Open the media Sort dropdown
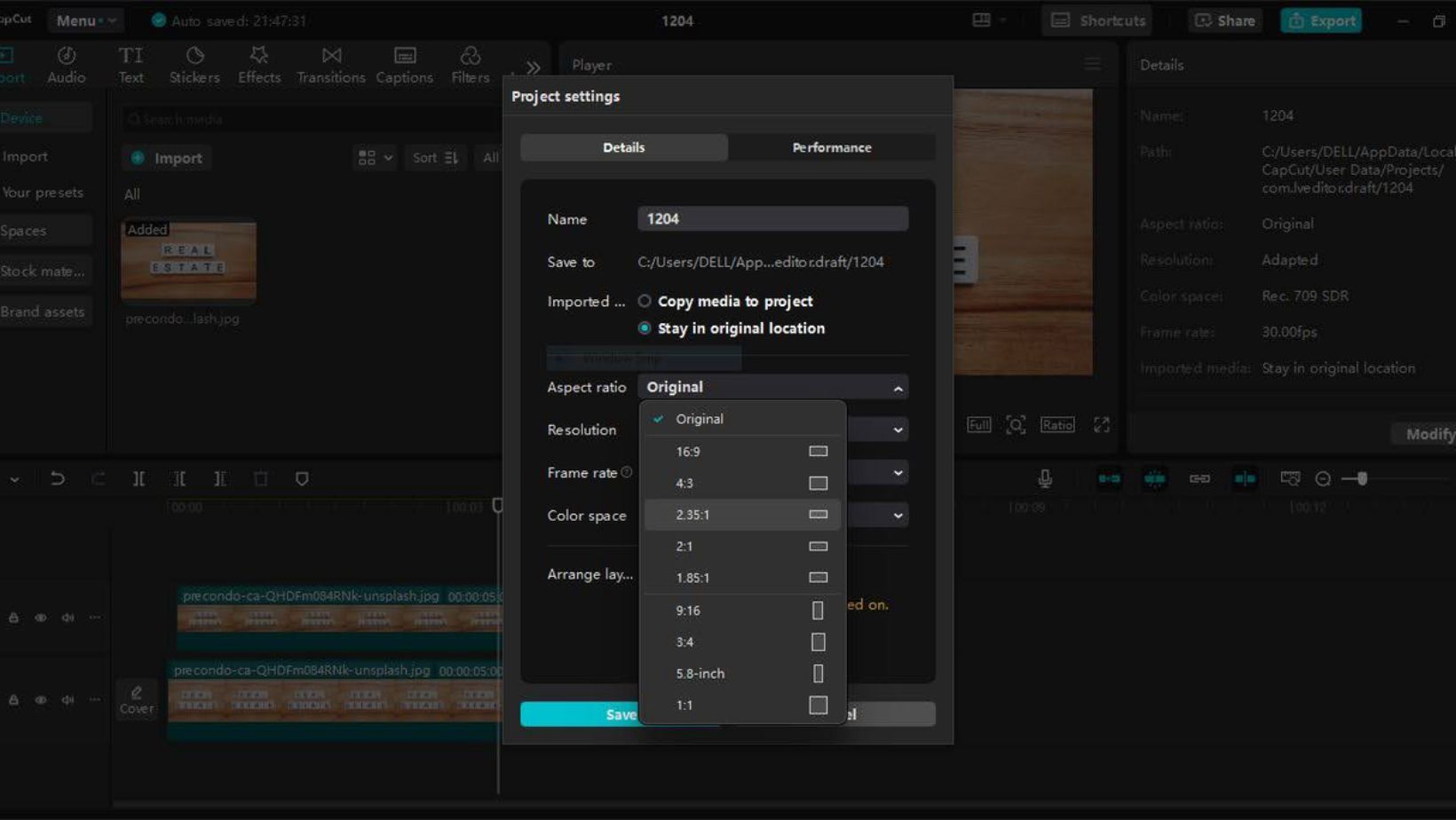Image resolution: width=1456 pixels, height=820 pixels. coord(435,157)
